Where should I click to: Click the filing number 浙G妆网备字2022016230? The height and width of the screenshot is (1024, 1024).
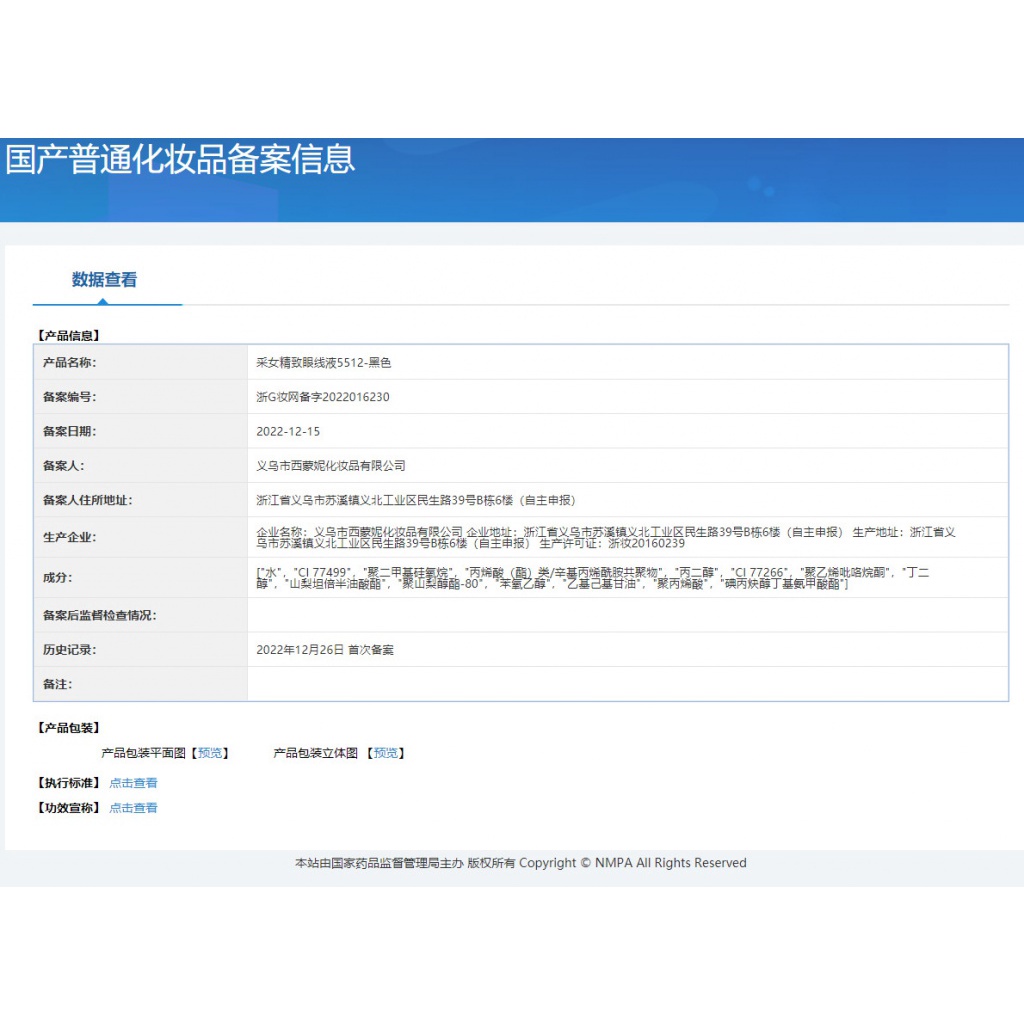[323, 397]
